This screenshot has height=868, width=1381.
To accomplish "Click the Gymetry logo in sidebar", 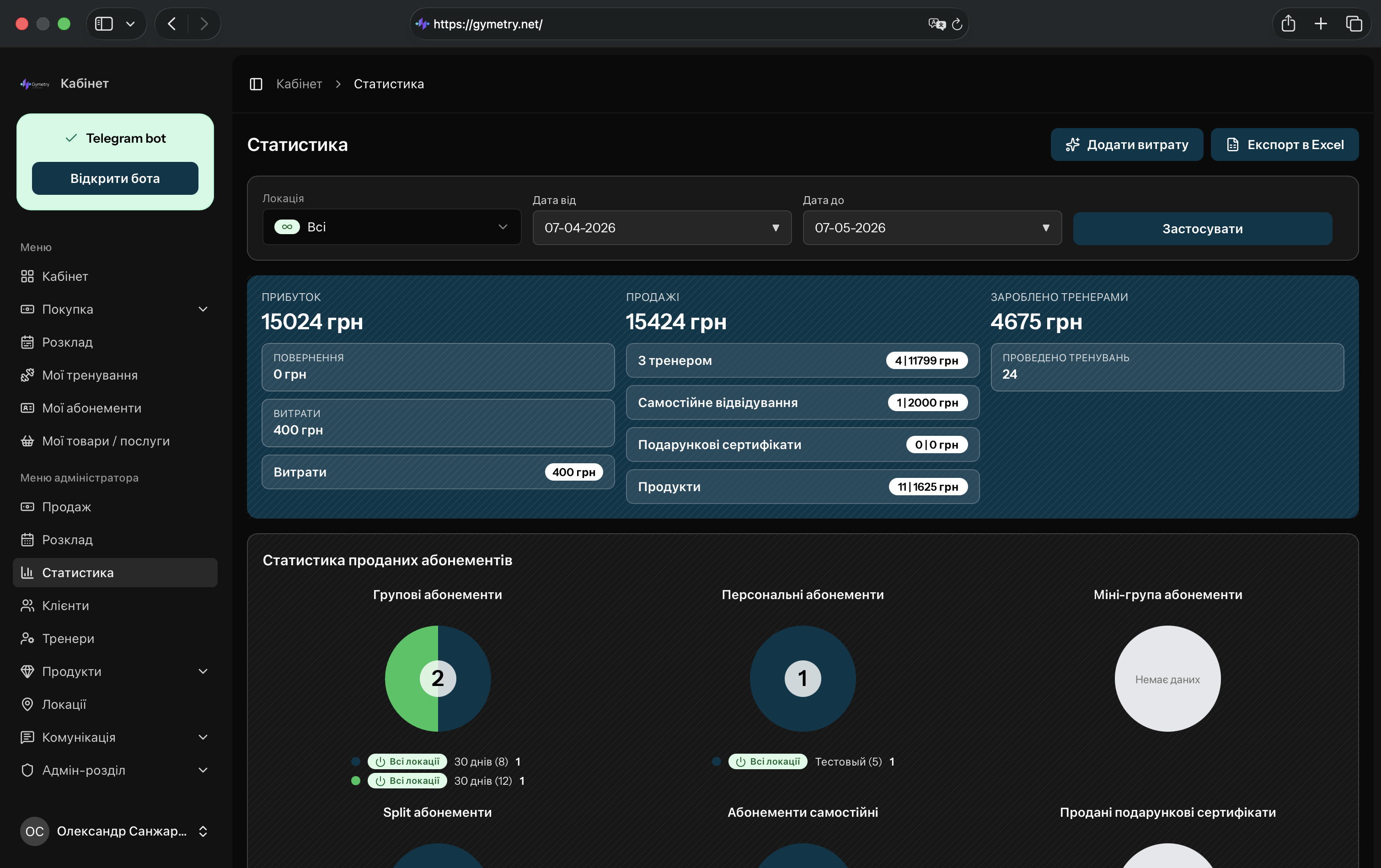I will pos(35,84).
